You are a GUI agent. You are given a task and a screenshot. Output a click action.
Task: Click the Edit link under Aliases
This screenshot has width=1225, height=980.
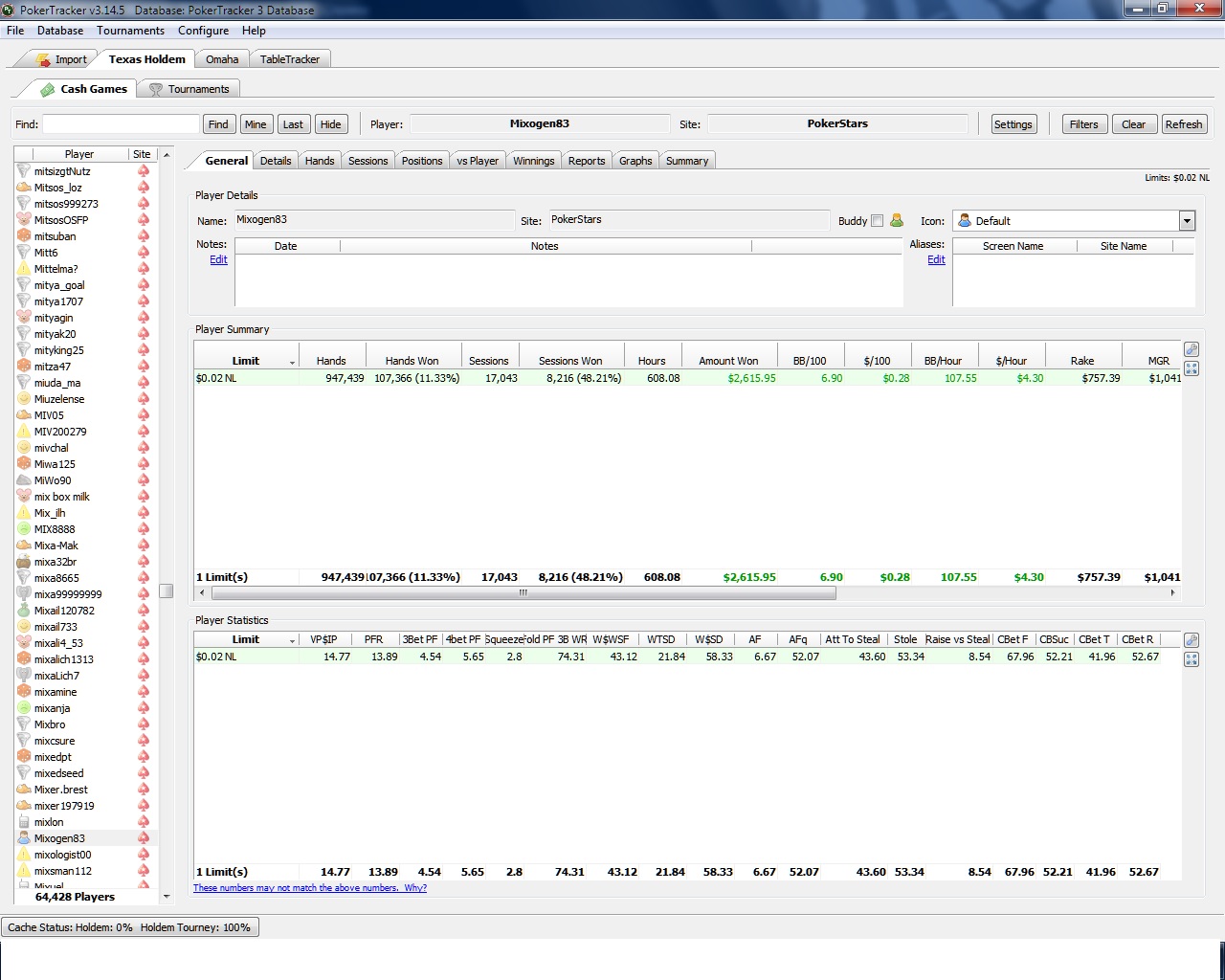[x=936, y=259]
